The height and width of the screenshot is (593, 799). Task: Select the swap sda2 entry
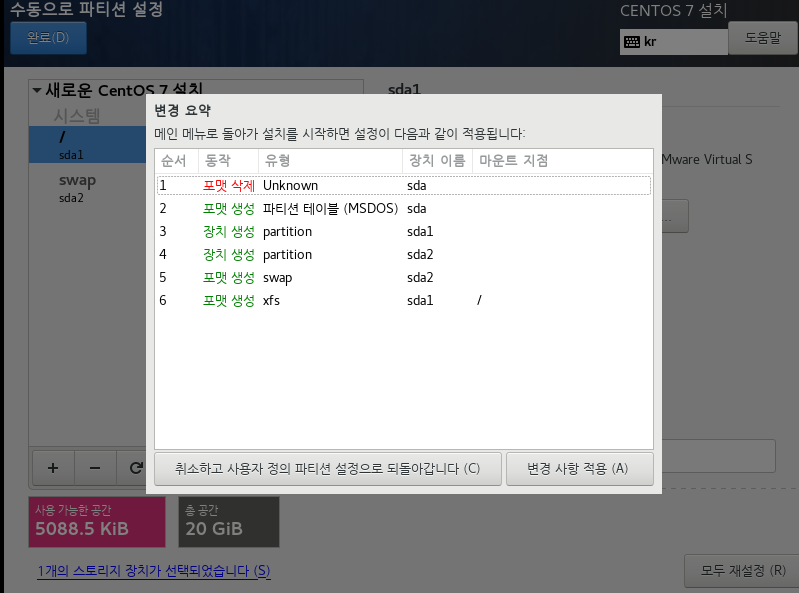[88, 188]
